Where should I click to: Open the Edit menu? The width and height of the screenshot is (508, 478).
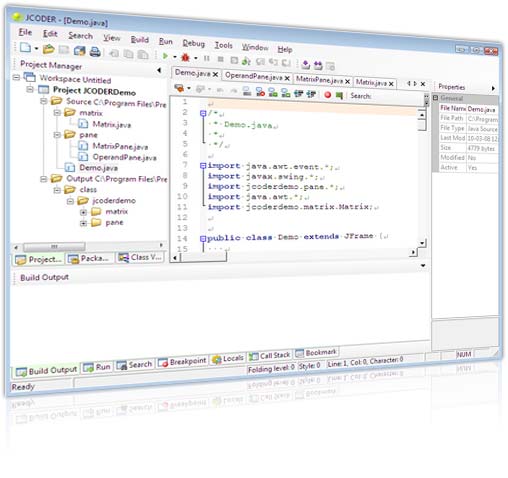click(50, 34)
